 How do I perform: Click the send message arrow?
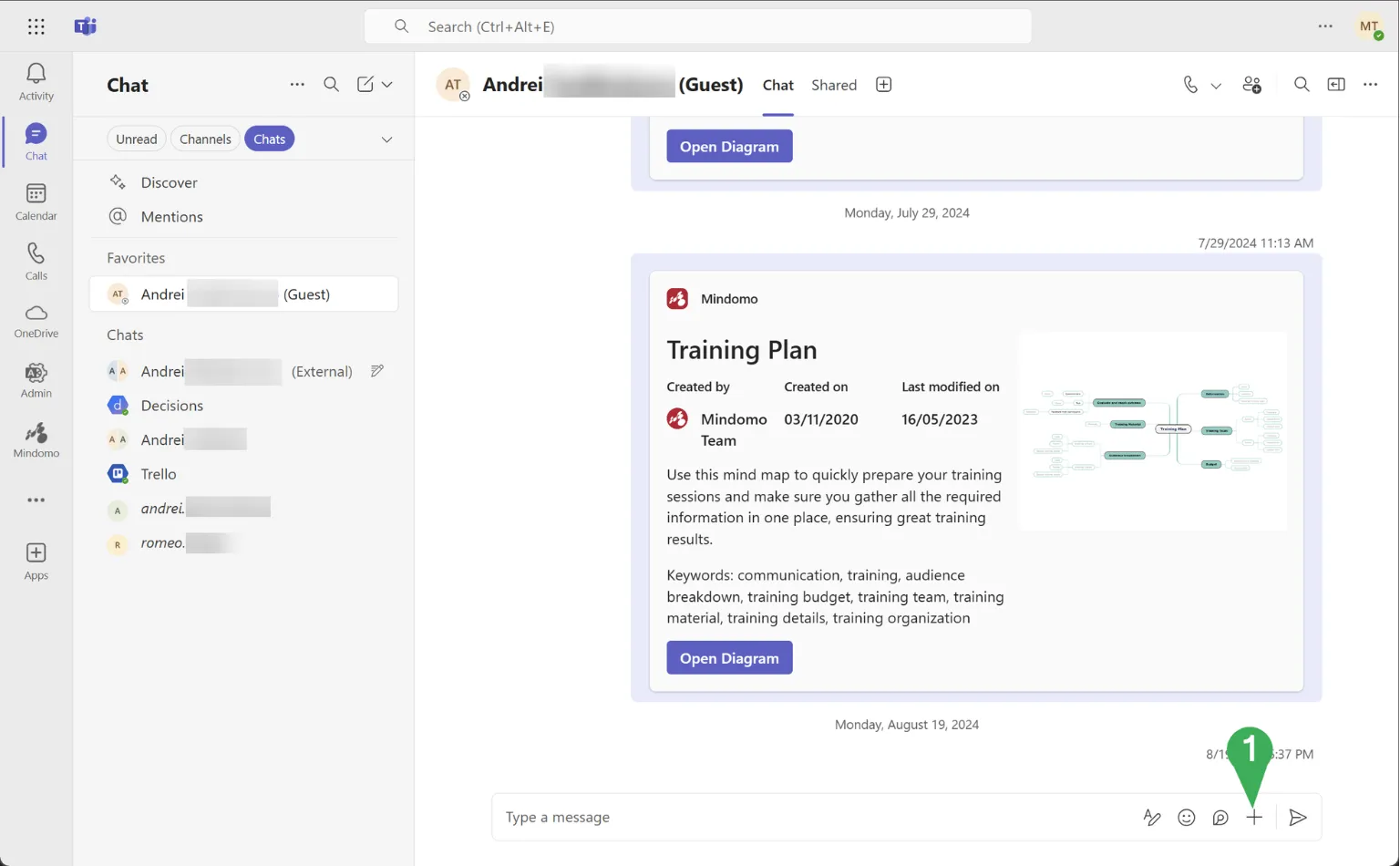[1298, 818]
